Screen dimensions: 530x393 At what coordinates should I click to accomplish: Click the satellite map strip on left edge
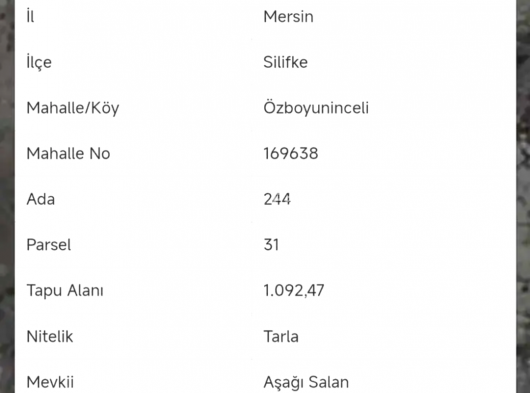[x=7, y=196]
